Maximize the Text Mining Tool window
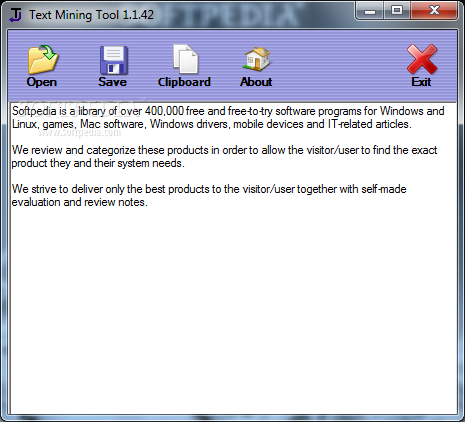 [x=397, y=11]
